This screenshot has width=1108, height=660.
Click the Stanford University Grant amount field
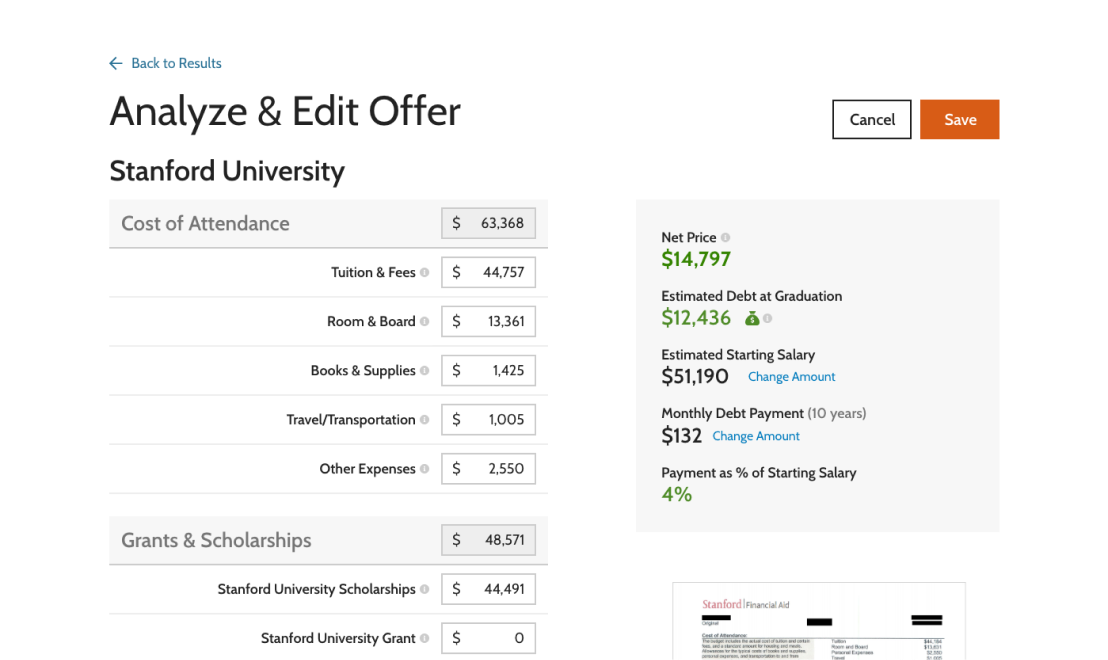[489, 638]
